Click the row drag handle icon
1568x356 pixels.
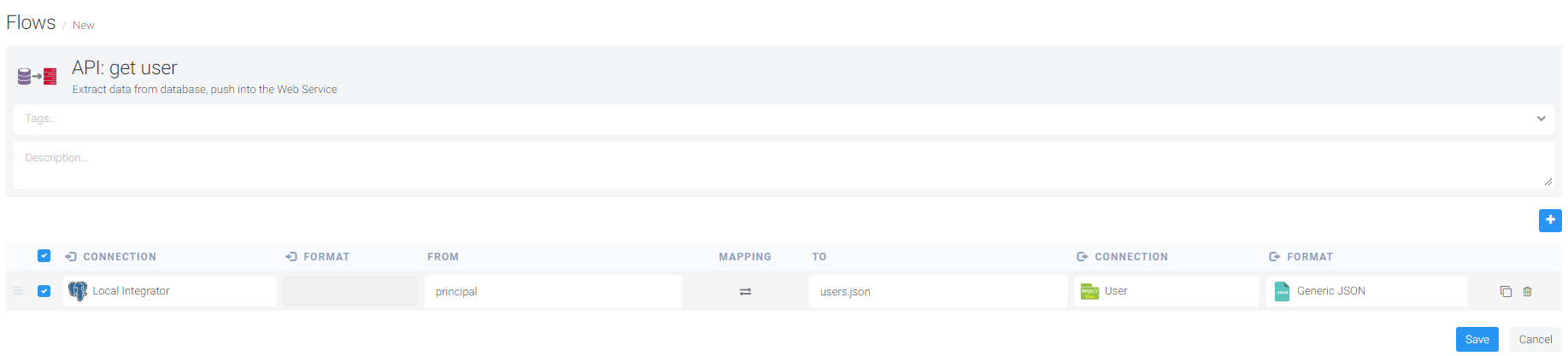[x=18, y=291]
